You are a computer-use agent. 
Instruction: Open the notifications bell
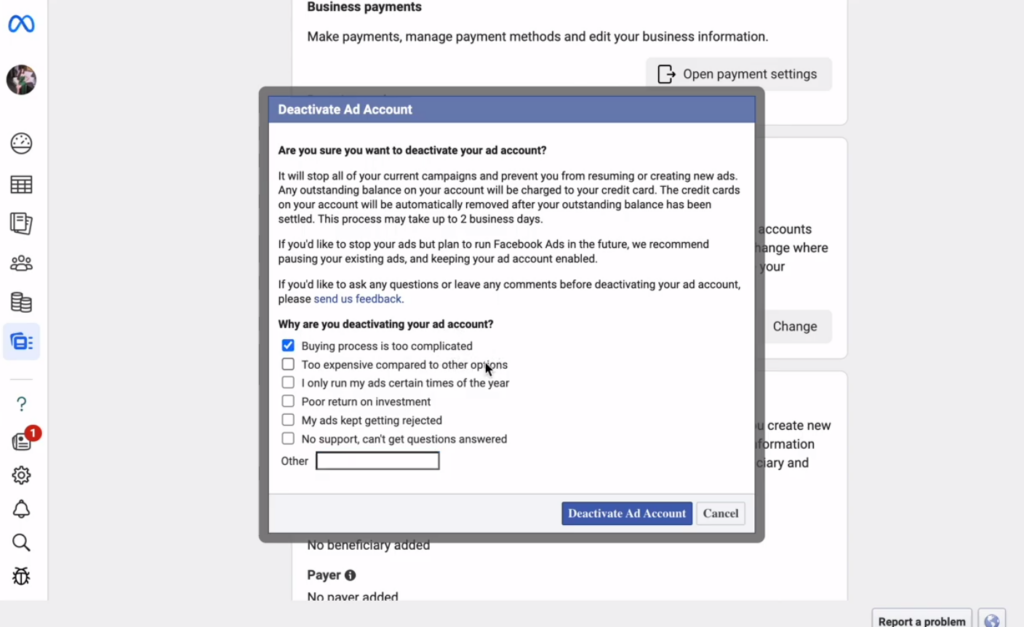pyautogui.click(x=21, y=509)
